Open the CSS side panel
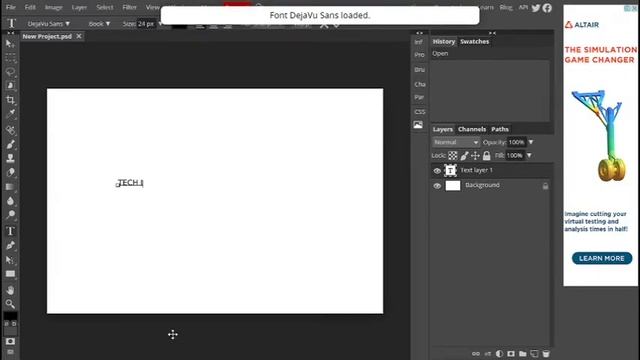 (x=420, y=112)
